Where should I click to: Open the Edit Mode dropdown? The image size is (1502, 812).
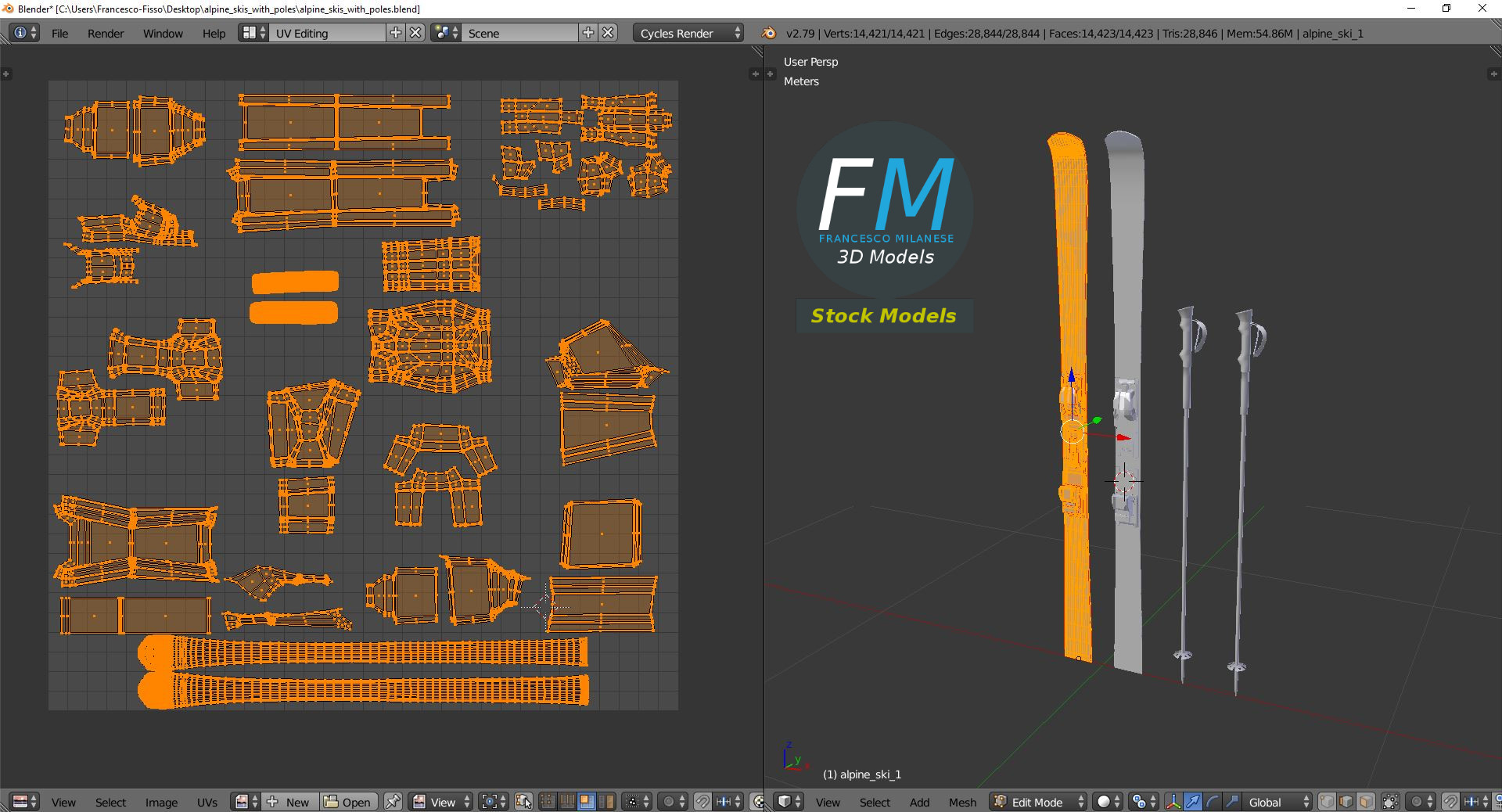[x=1039, y=802]
